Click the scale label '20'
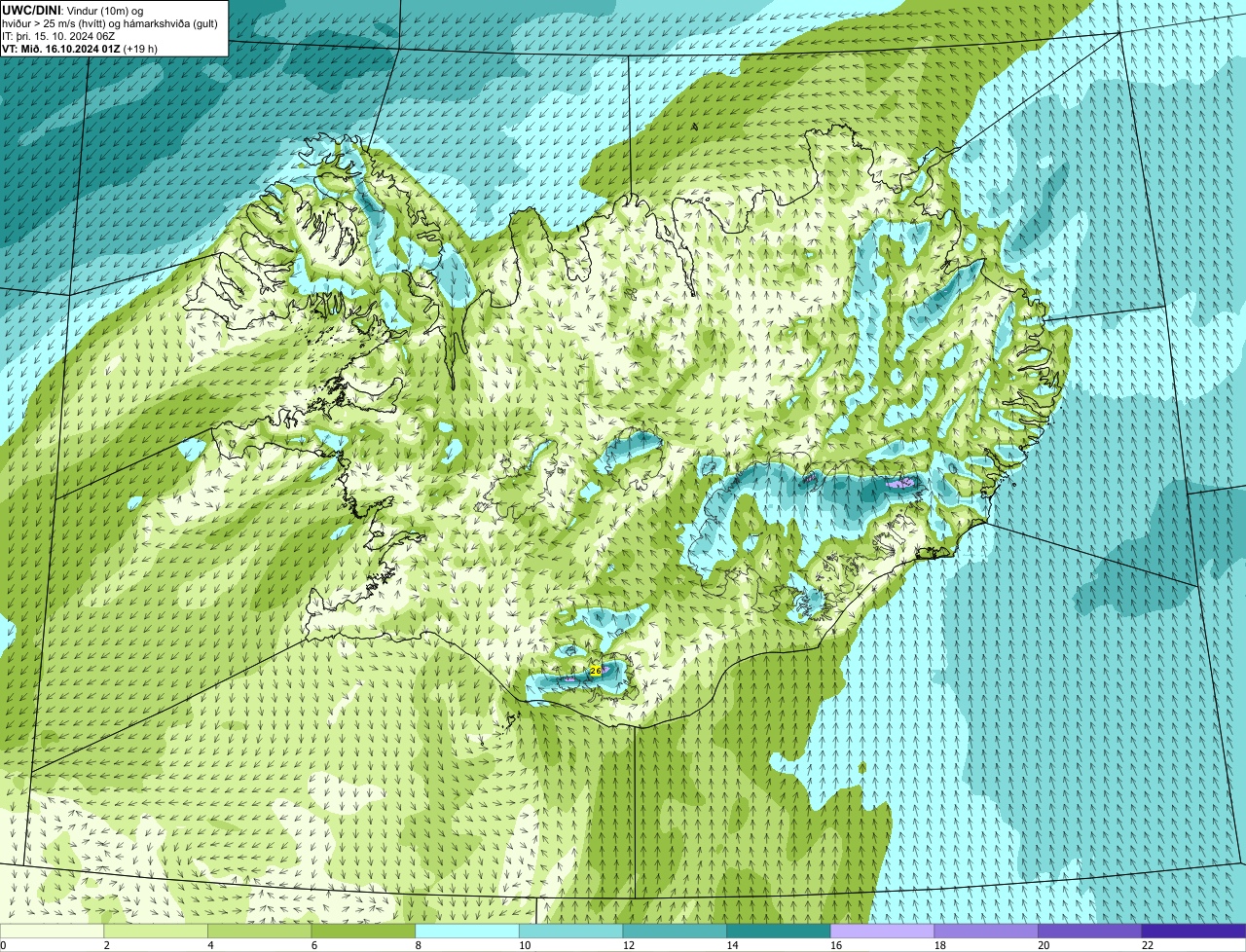Image resolution: width=1246 pixels, height=952 pixels. (x=1044, y=944)
